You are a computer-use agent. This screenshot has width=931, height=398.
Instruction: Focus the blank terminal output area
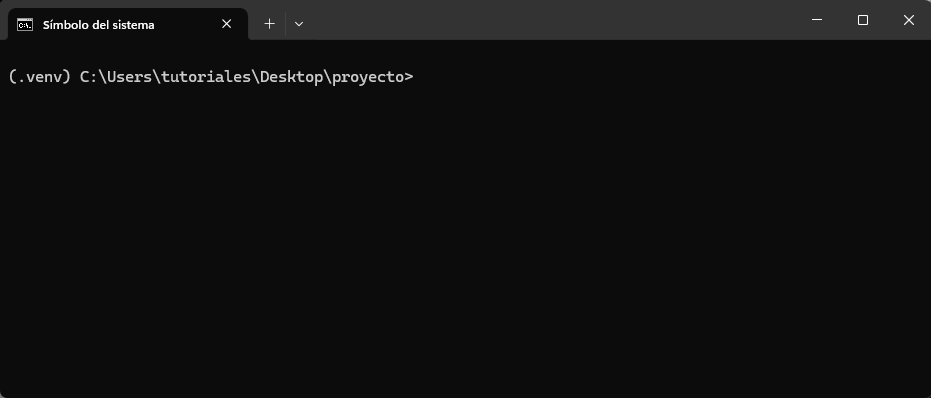(466, 238)
